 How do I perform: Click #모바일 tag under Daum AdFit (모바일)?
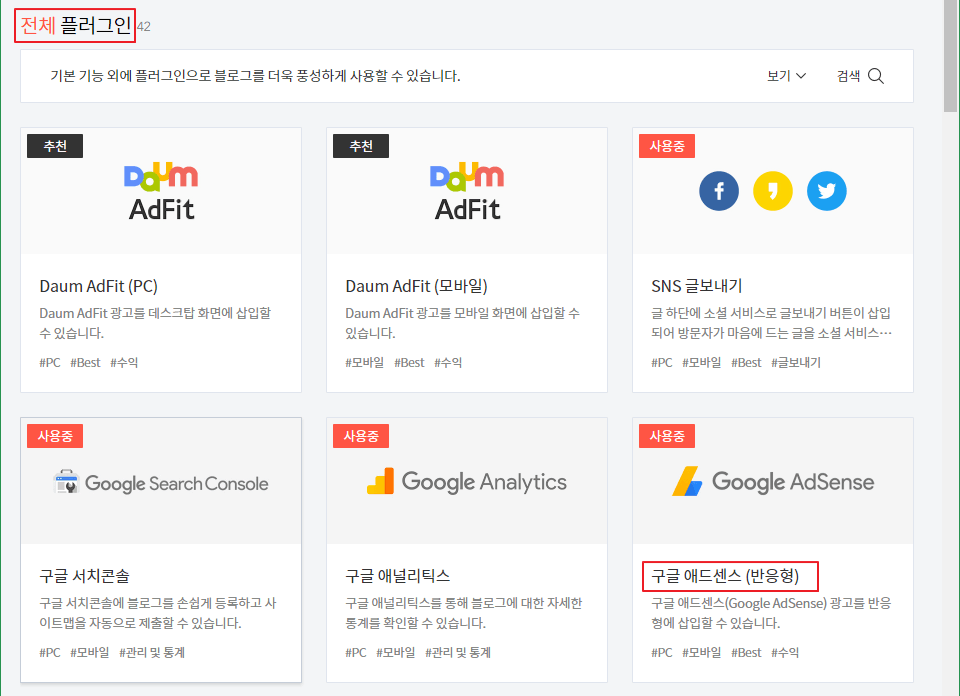click(365, 362)
